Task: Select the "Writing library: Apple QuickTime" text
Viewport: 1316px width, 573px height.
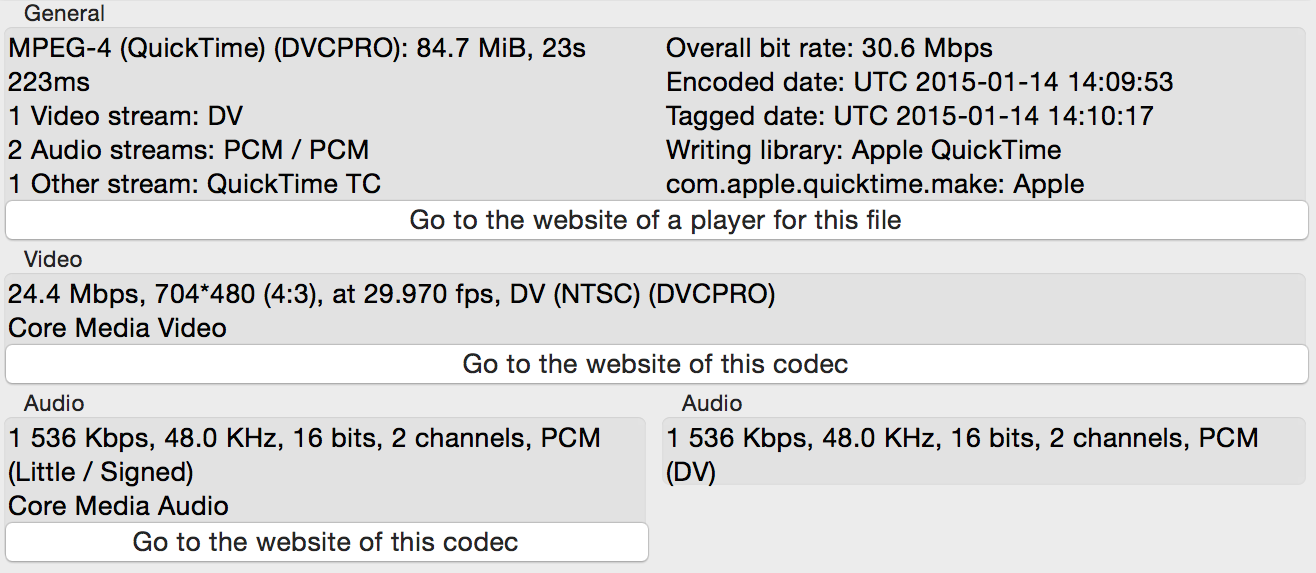Action: (863, 150)
